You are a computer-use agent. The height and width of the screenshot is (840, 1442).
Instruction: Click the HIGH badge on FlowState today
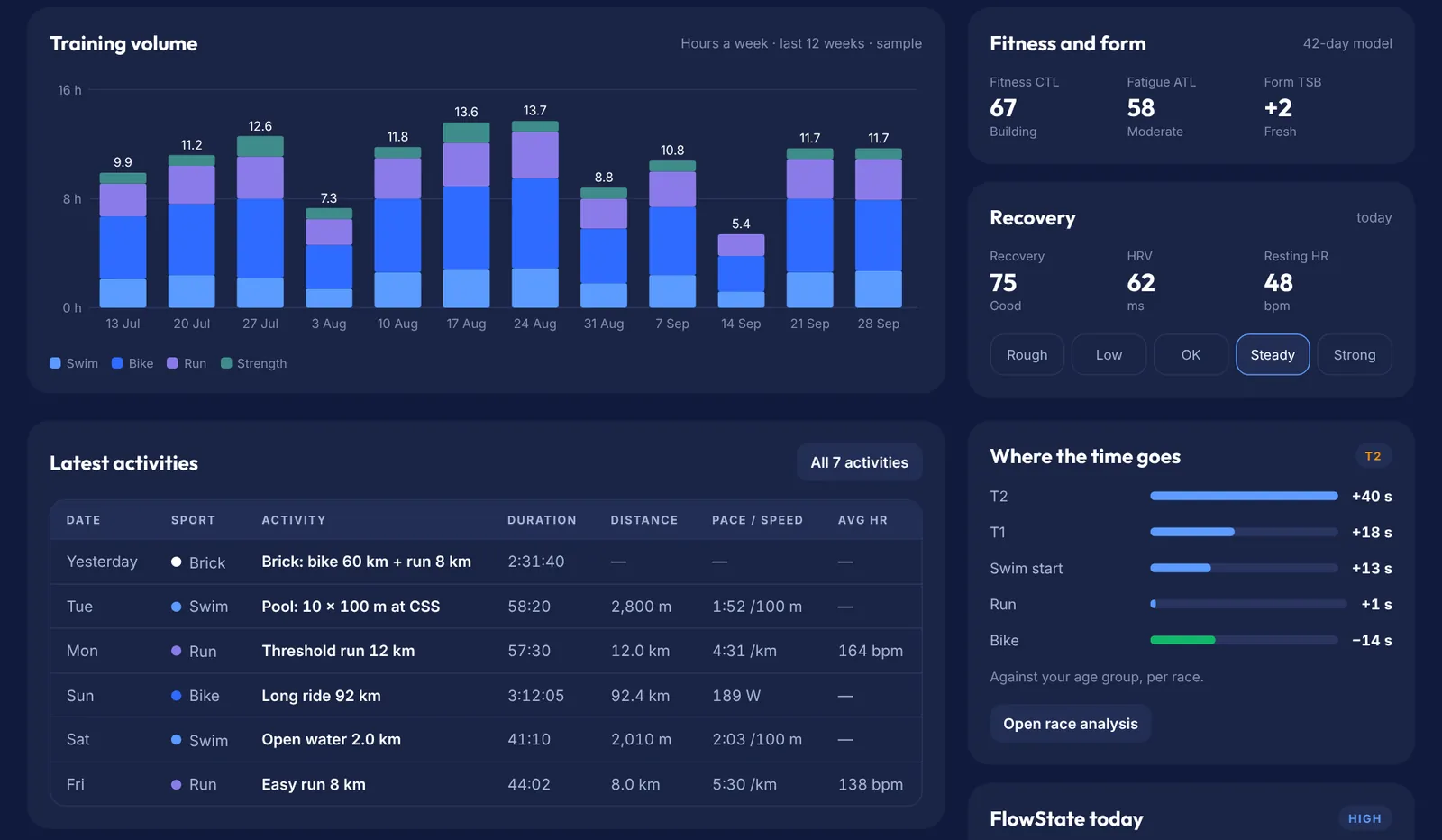tap(1364, 818)
